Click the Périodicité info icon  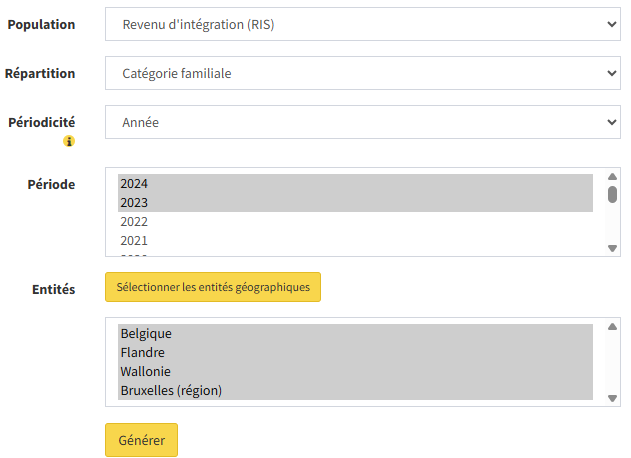pyautogui.click(x=69, y=142)
